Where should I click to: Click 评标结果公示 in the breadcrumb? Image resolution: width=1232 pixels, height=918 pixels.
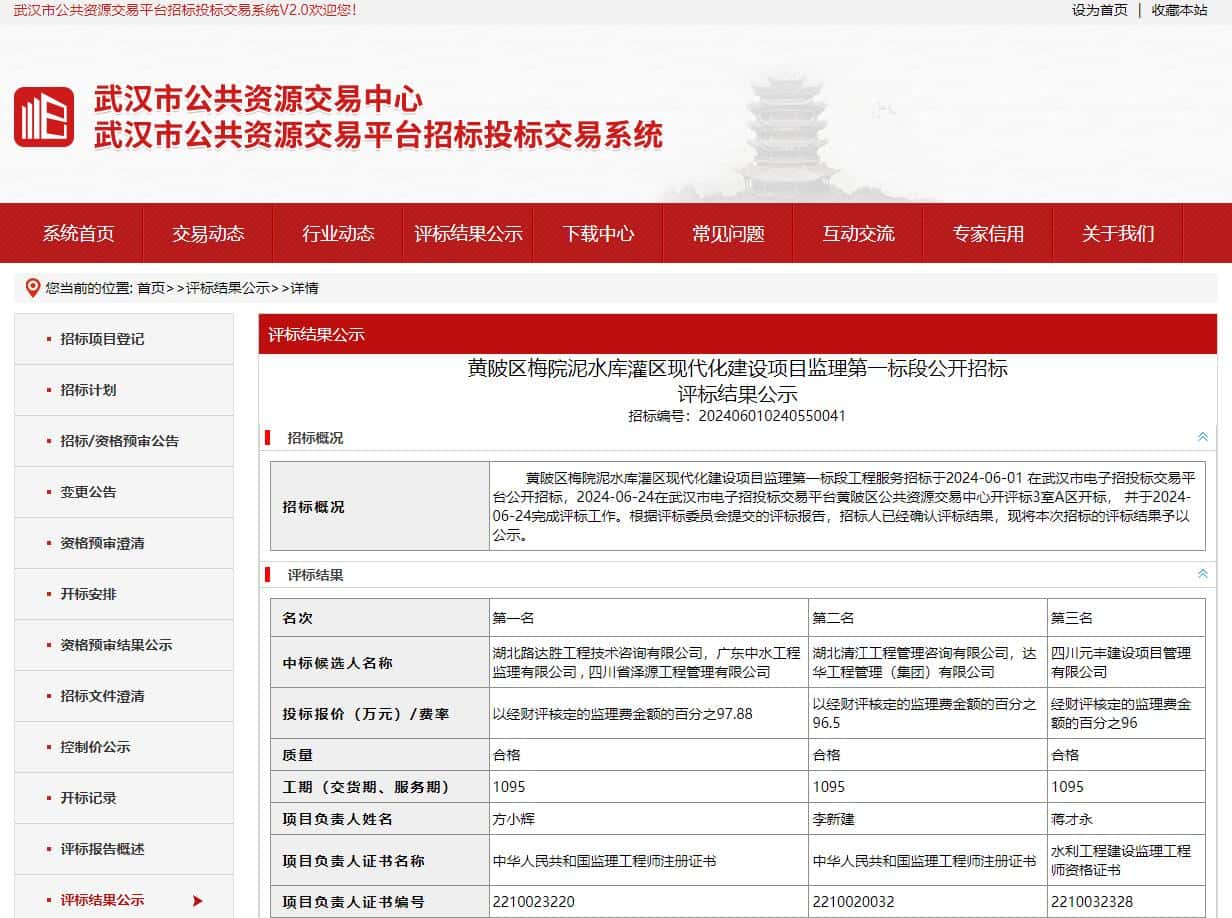click(x=228, y=288)
